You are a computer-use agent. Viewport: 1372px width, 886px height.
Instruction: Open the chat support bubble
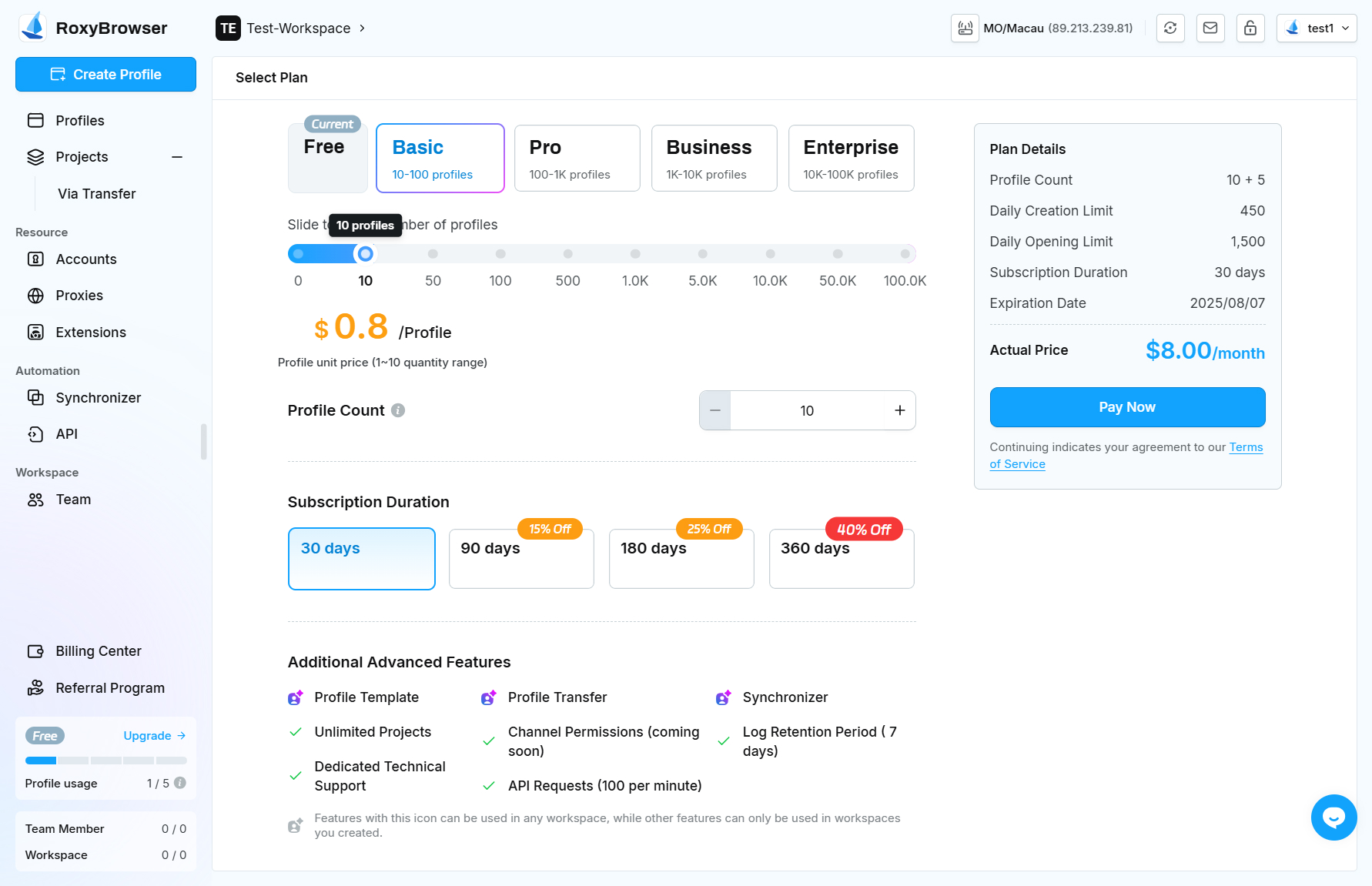tap(1334, 817)
